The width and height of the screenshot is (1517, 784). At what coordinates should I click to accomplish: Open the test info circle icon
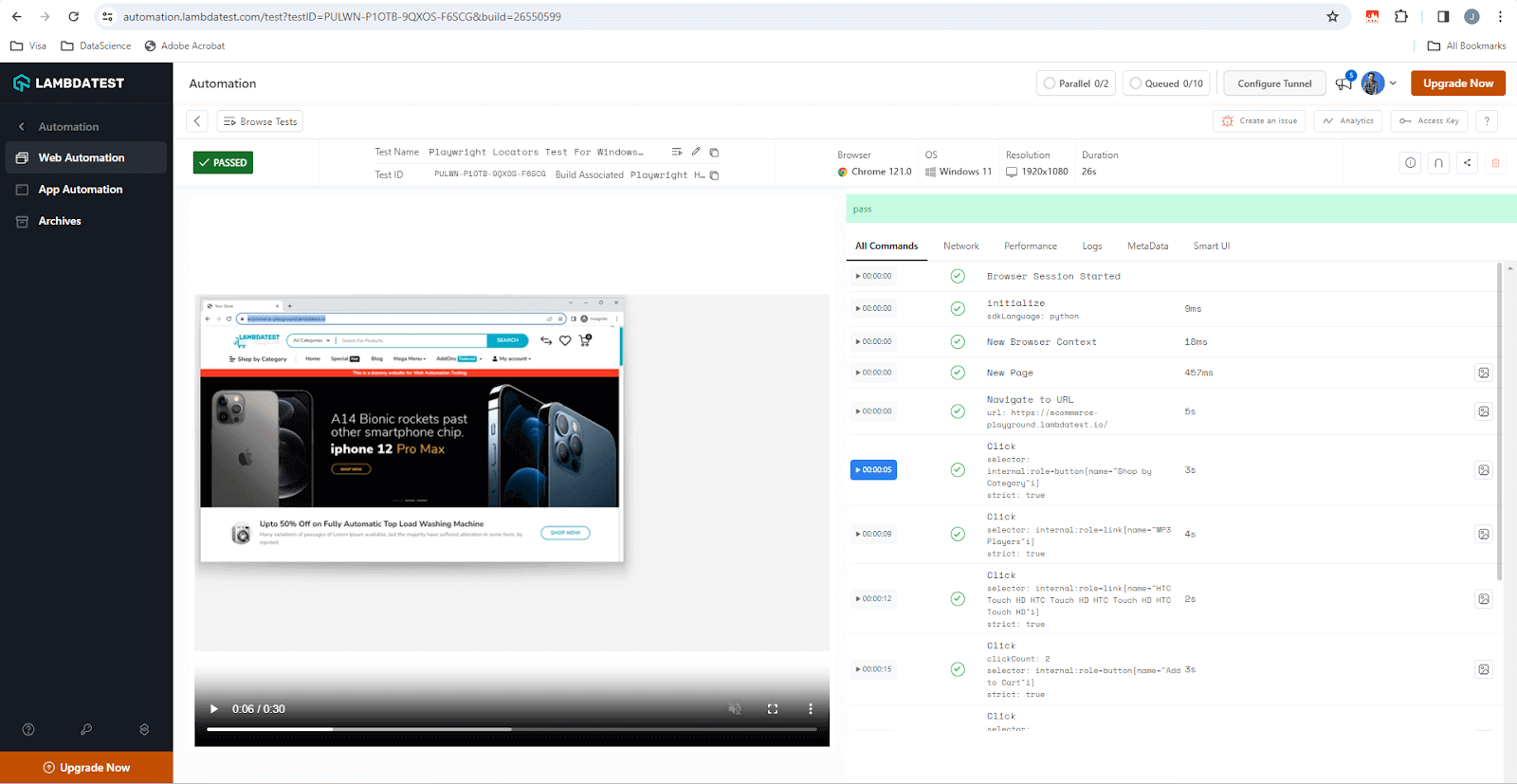[1410, 163]
